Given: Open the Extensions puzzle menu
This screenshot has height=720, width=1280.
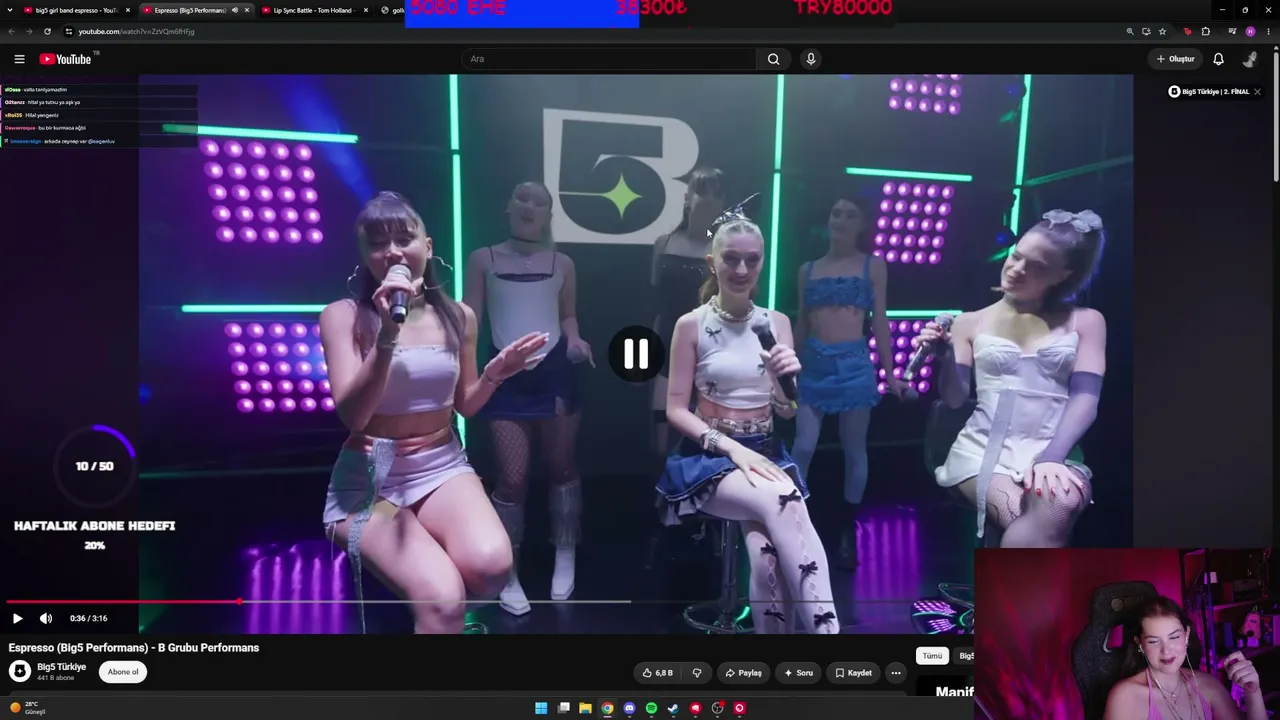Looking at the screenshot, I should (1206, 31).
